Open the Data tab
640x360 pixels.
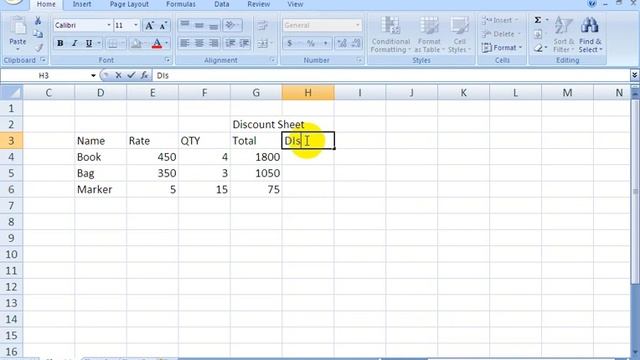[x=222, y=4]
